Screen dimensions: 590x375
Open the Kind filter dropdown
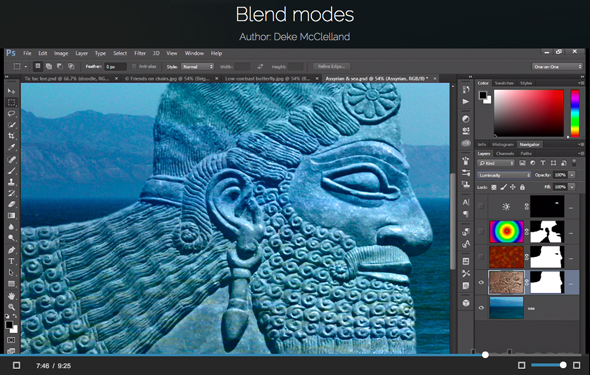click(x=496, y=163)
